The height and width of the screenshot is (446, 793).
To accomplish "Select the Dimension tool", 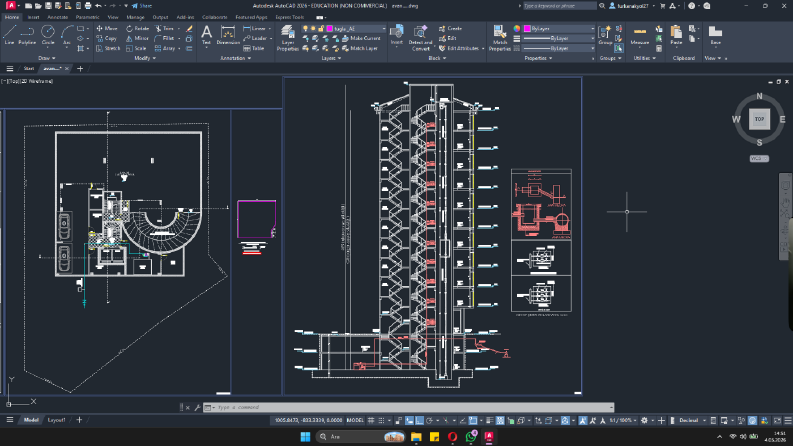I will pos(228,35).
